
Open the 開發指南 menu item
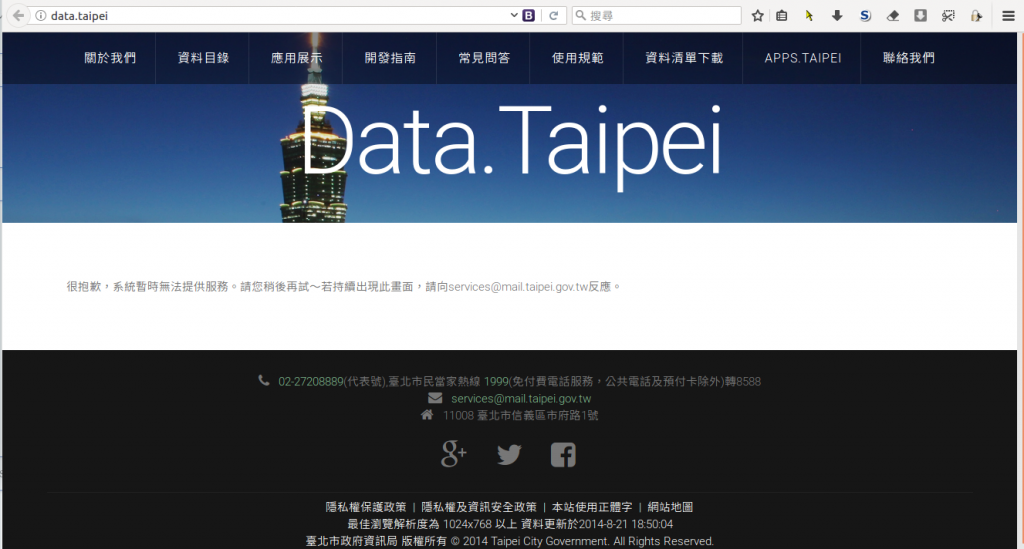[390, 58]
